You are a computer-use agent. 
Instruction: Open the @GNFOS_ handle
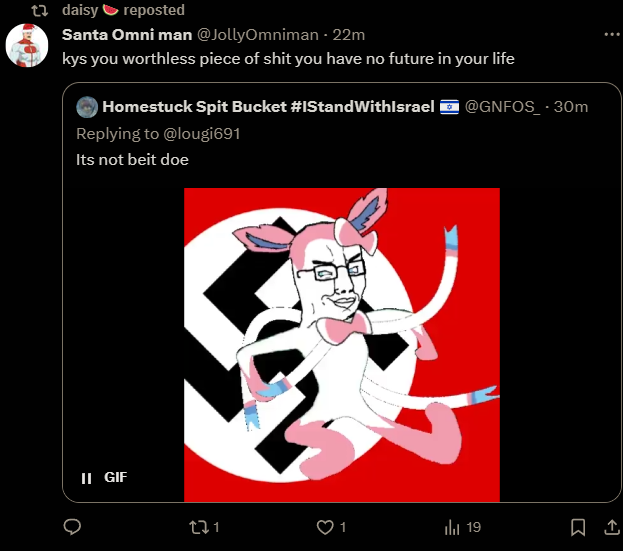[503, 107]
